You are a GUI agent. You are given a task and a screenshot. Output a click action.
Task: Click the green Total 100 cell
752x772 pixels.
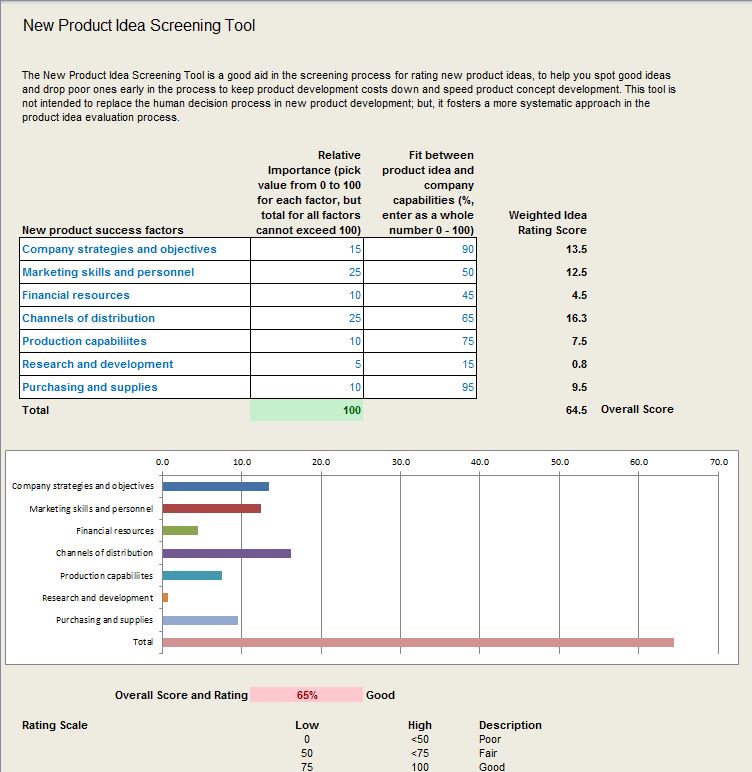coord(307,410)
